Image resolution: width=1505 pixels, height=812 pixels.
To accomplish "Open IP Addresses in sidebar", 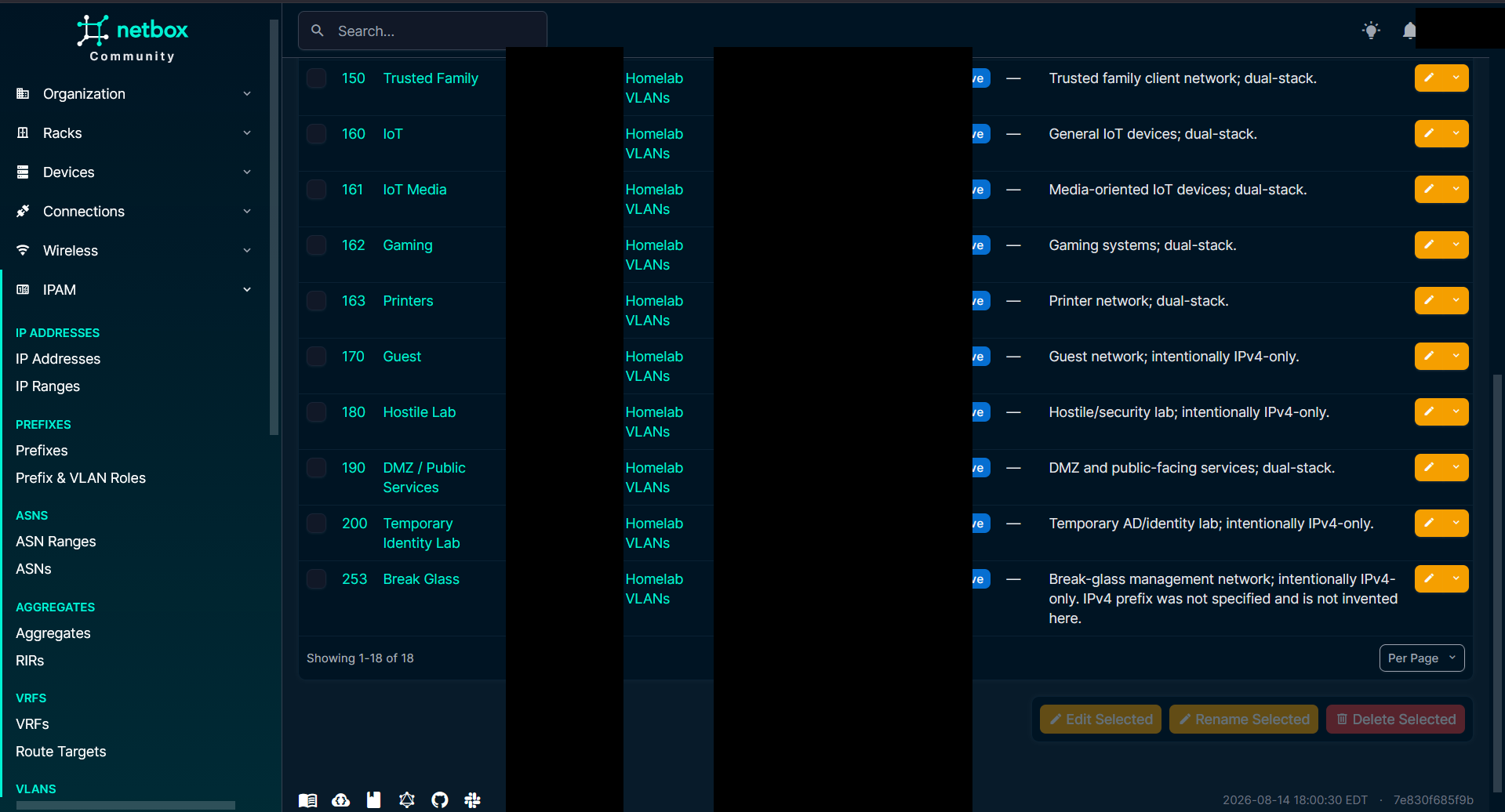I will tap(58, 359).
